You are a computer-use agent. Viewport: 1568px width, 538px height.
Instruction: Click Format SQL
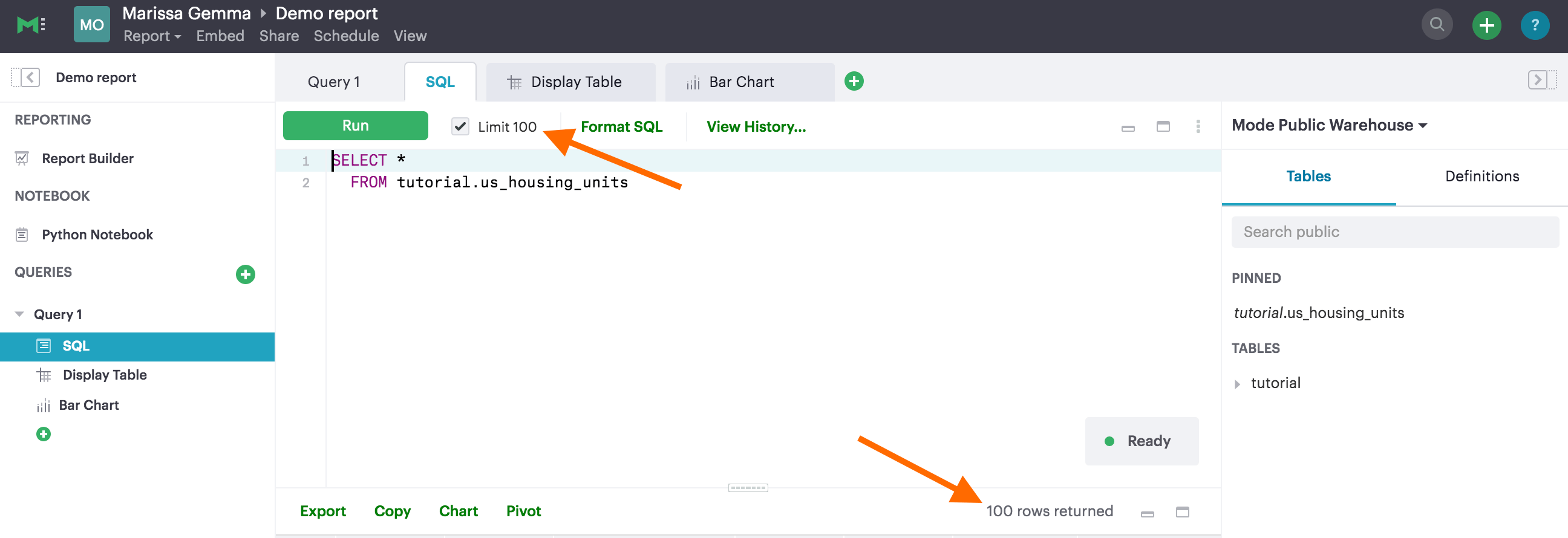pyautogui.click(x=621, y=126)
